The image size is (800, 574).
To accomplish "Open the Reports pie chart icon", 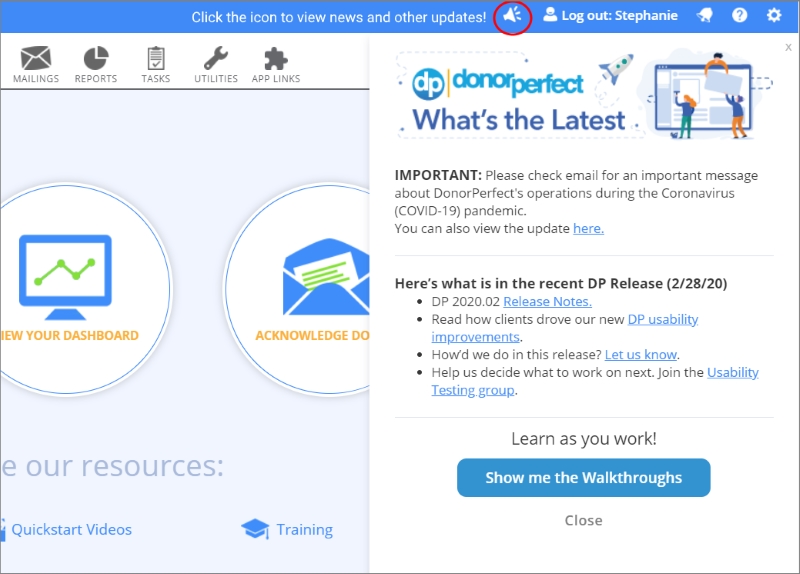I will coord(96,58).
